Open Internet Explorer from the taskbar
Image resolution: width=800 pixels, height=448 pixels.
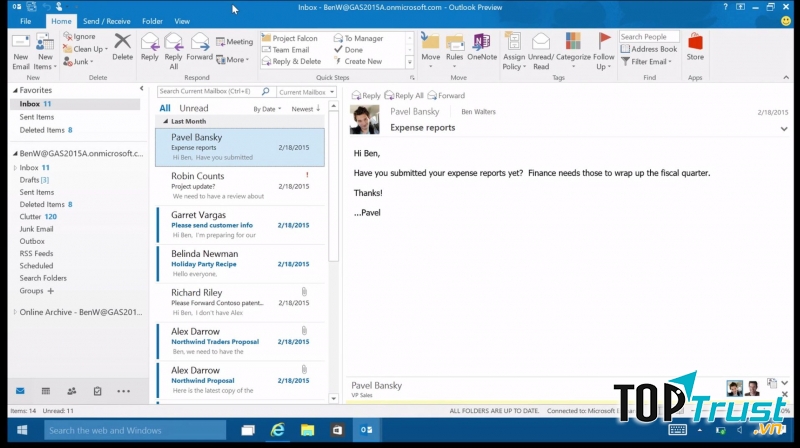pos(278,430)
